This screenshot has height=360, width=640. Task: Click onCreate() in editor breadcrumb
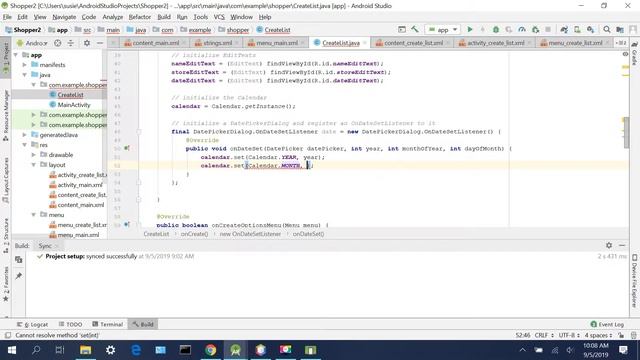pos(194,234)
